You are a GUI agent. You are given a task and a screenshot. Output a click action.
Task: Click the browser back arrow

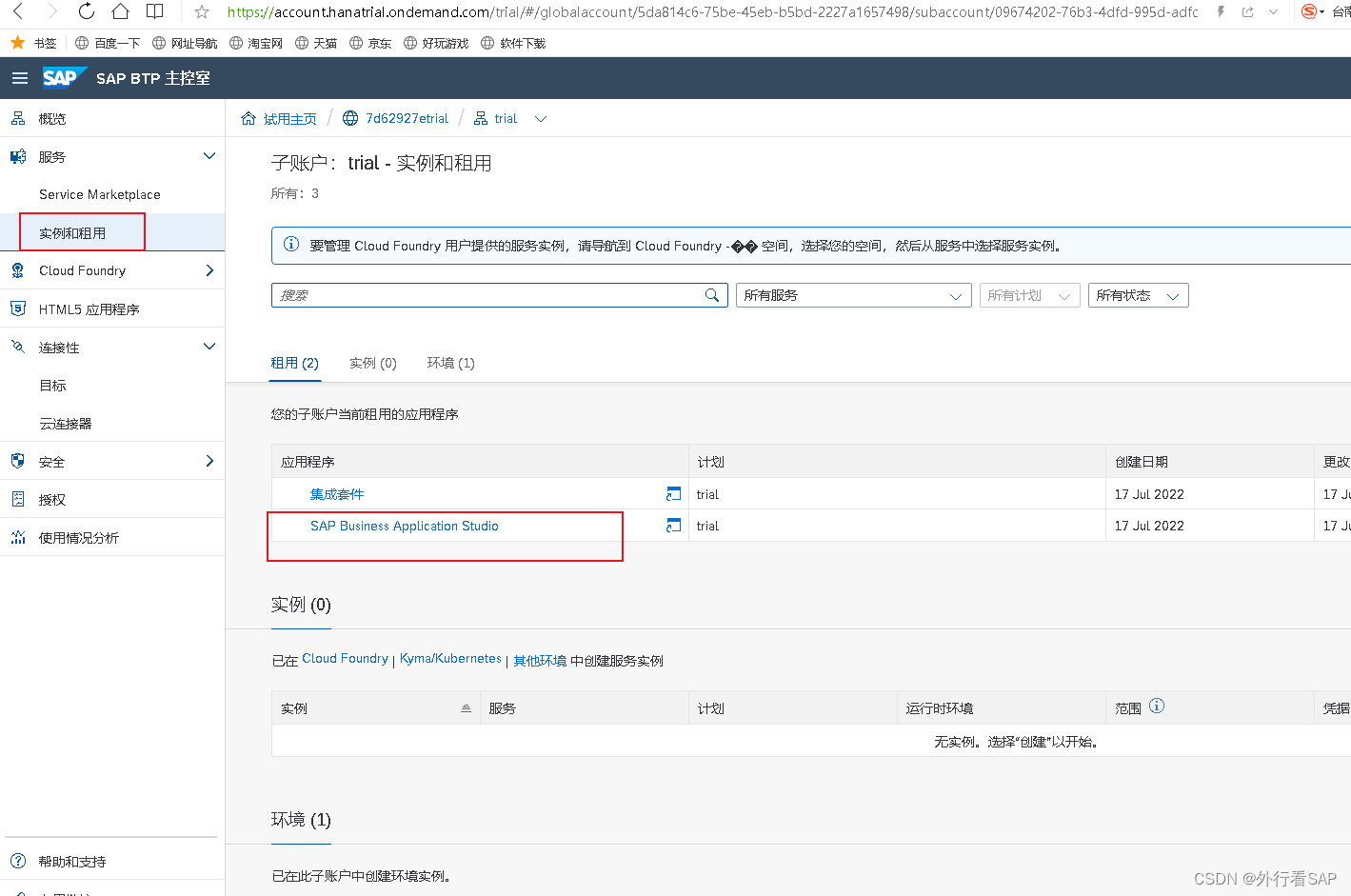pyautogui.click(x=18, y=11)
